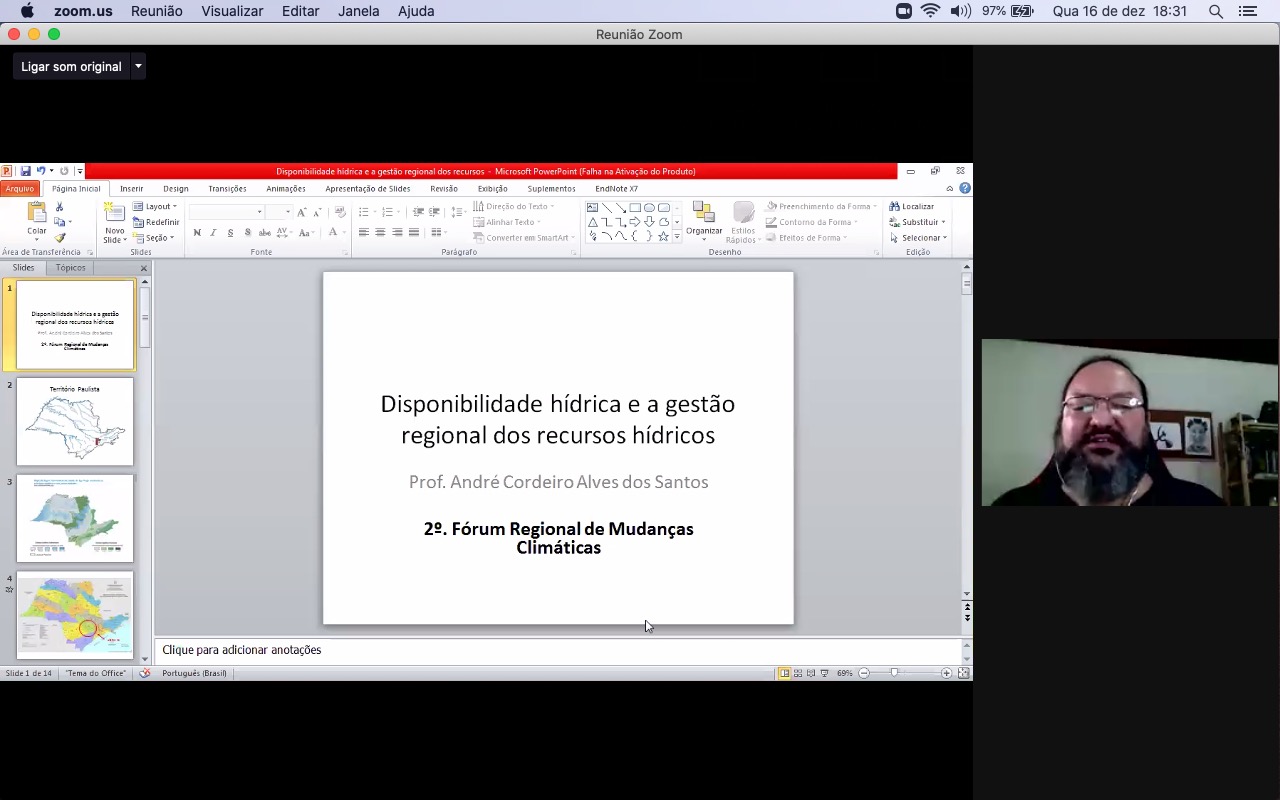Click the zoom slider in status bar
Image resolution: width=1280 pixels, height=800 pixels.
(894, 673)
